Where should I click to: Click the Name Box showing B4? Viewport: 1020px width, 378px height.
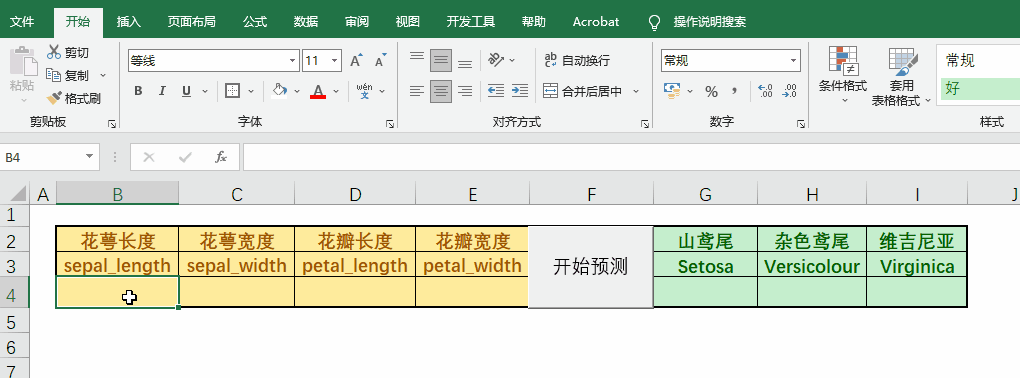pos(43,157)
